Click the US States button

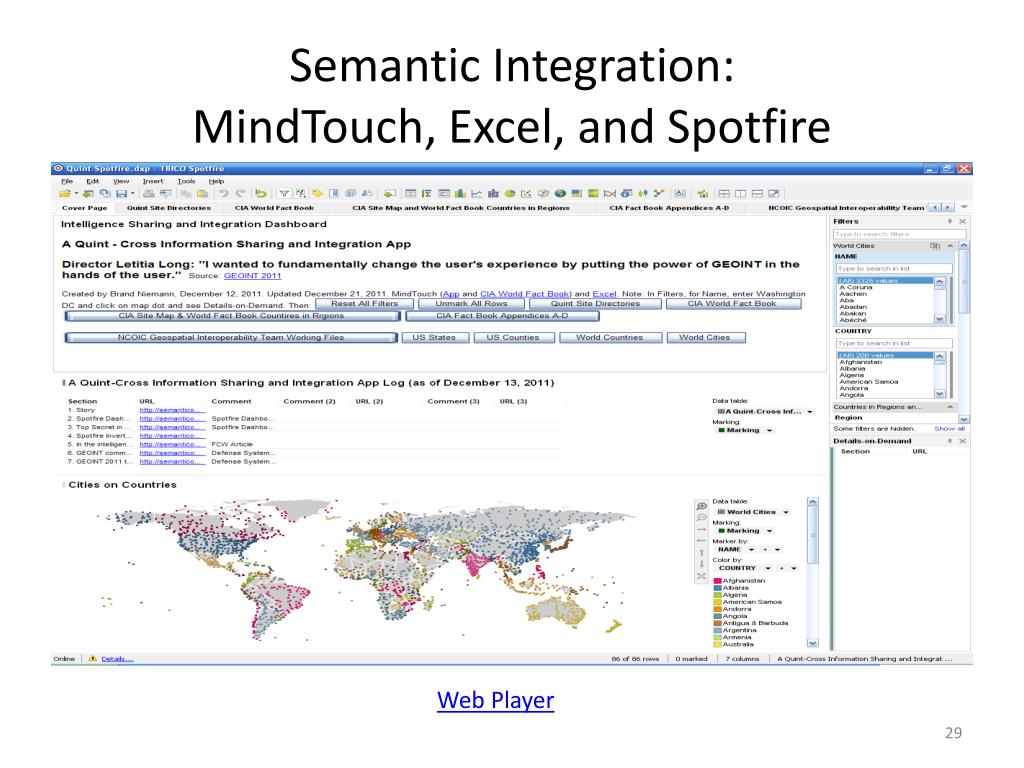point(434,338)
